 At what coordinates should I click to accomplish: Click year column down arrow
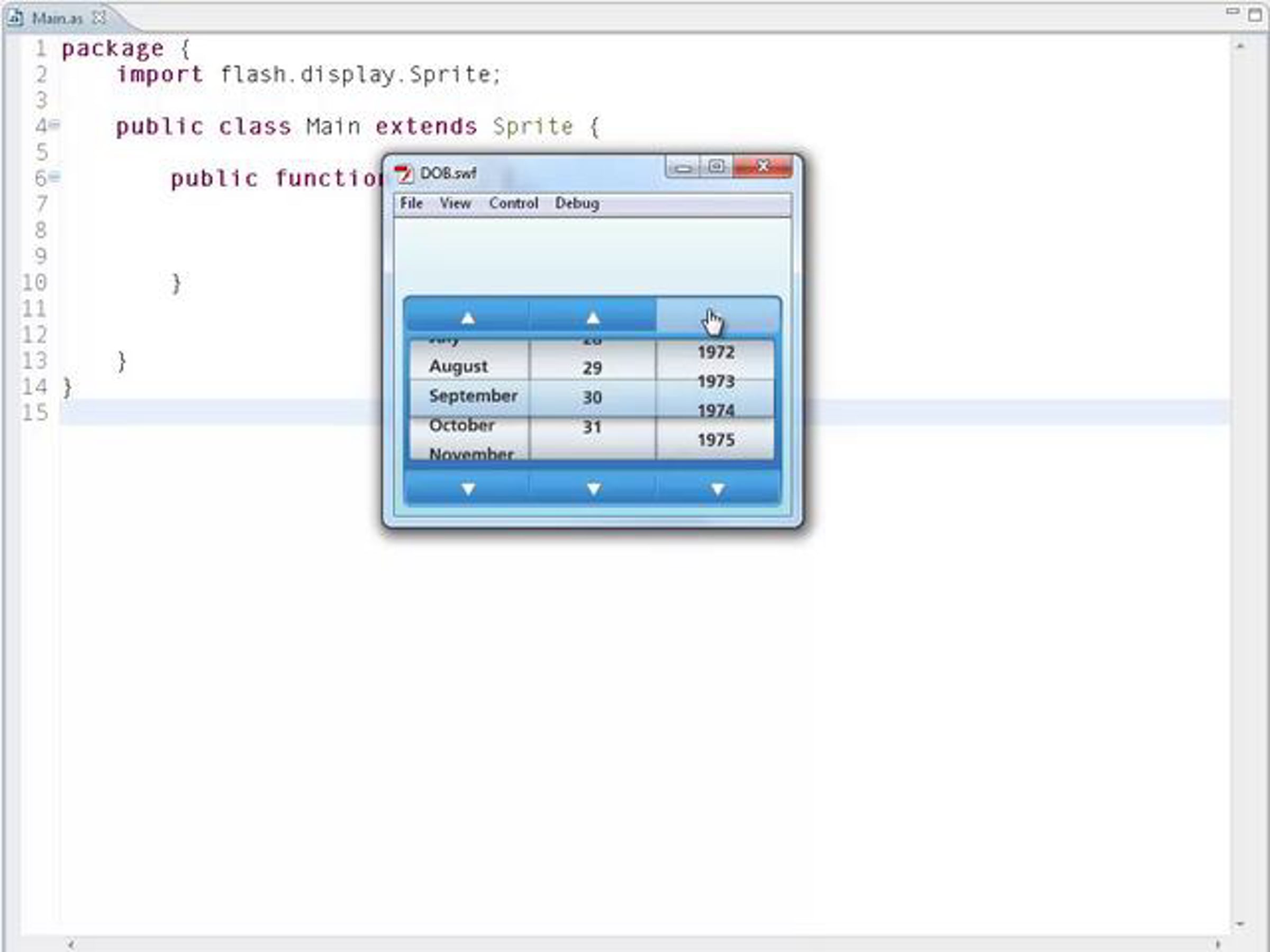(718, 489)
